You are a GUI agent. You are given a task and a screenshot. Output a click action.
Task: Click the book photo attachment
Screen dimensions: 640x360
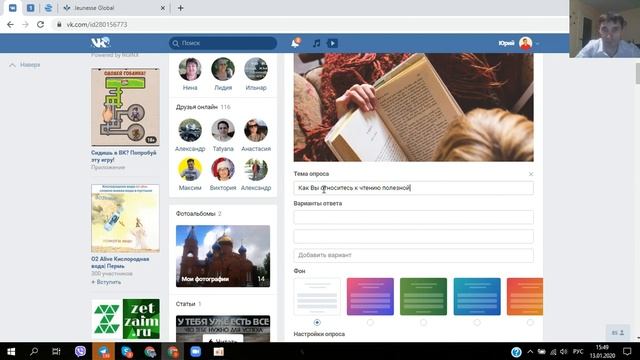click(x=413, y=107)
